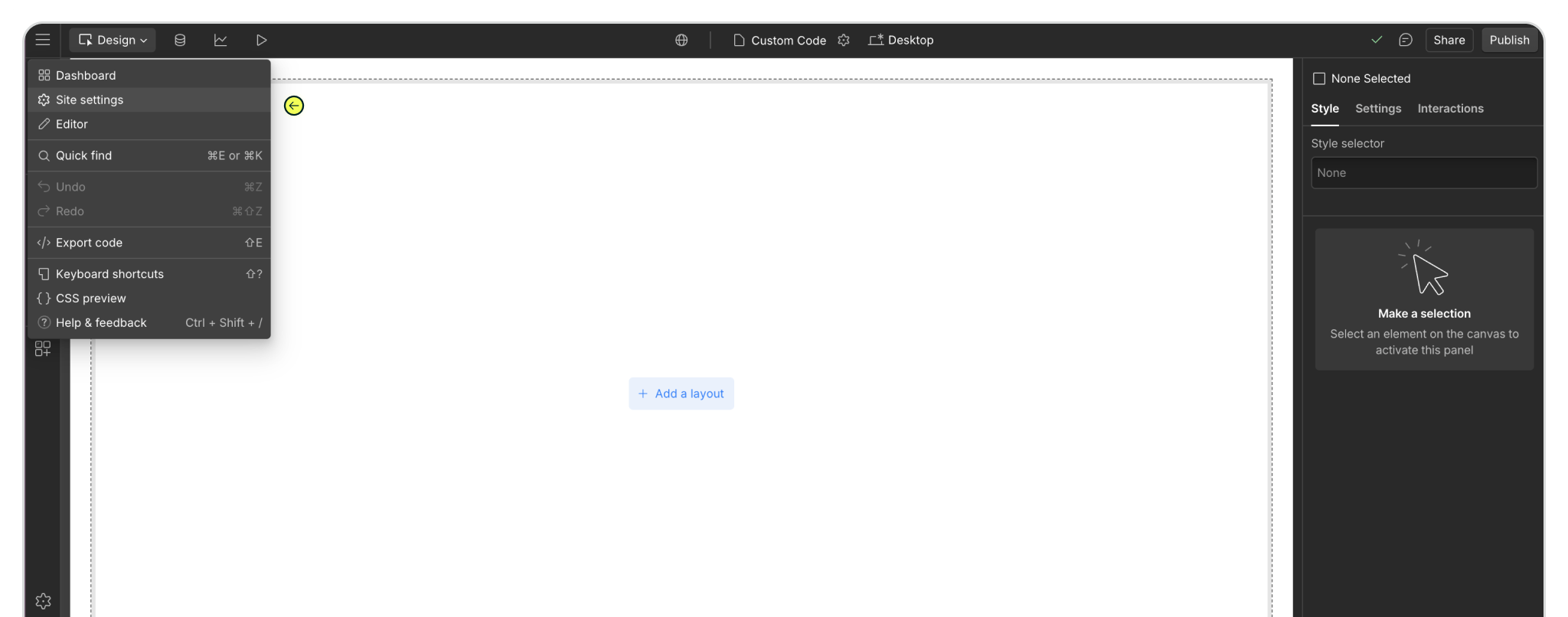The height and width of the screenshot is (617, 1568).
Task: Switch to the Style tab
Action: pyautogui.click(x=1325, y=109)
